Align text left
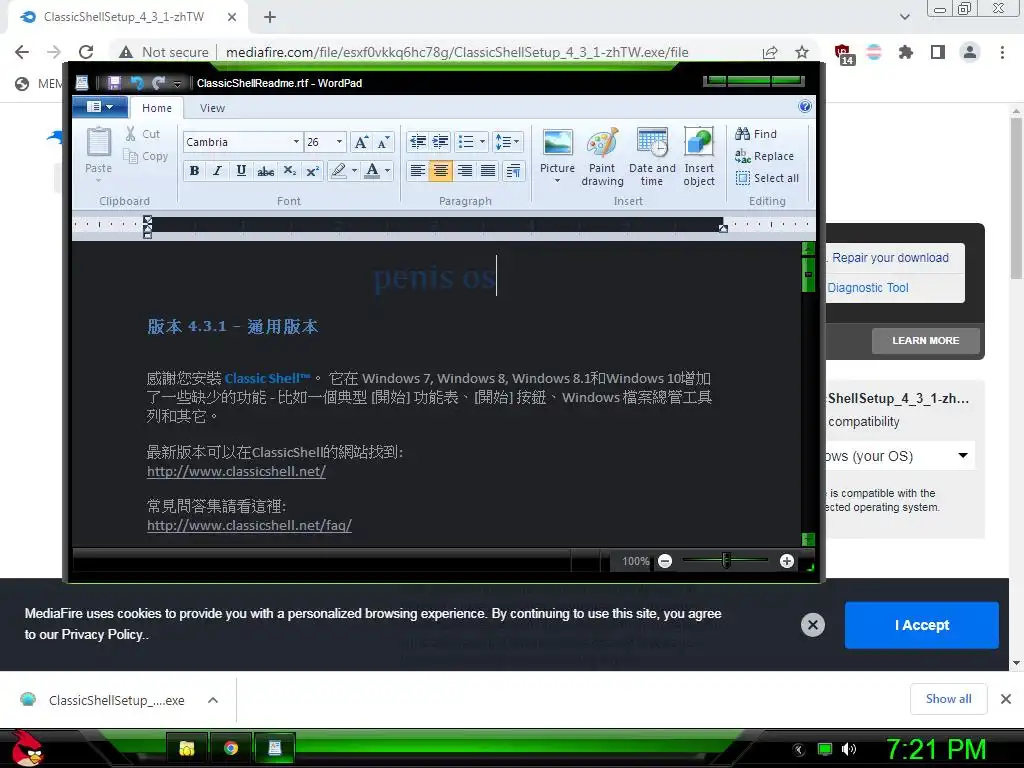 pyautogui.click(x=417, y=171)
